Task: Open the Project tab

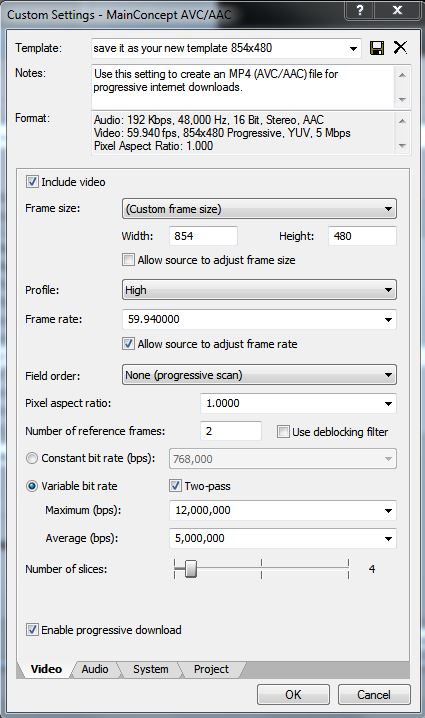Action: coord(211,669)
